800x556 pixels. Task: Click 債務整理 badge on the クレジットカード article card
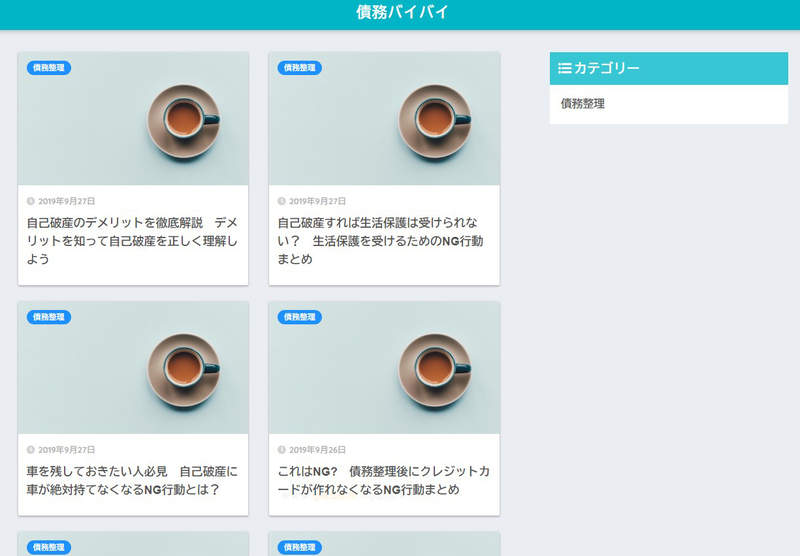coord(300,317)
